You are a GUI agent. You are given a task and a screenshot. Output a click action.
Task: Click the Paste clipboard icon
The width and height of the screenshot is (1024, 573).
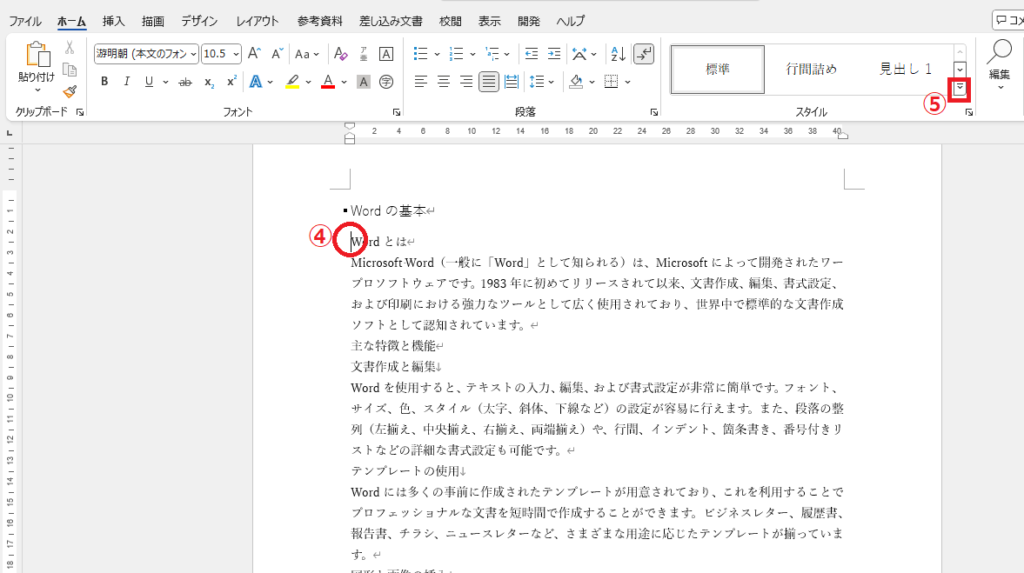point(37,55)
